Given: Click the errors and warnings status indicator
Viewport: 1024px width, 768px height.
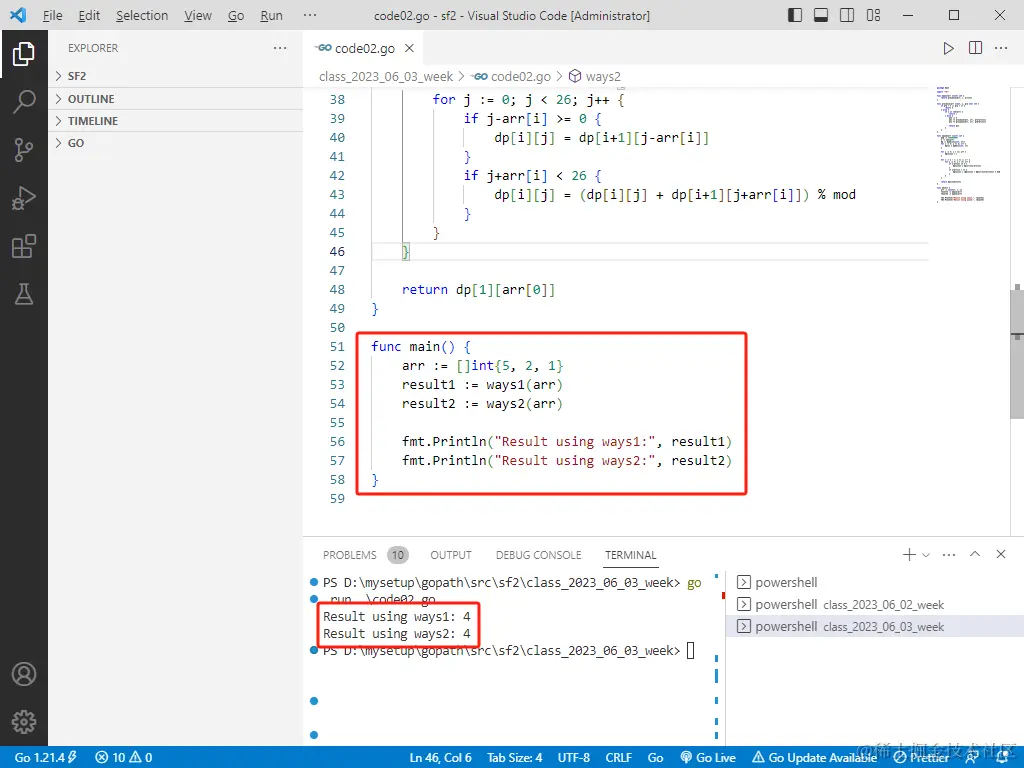Looking at the screenshot, I should coord(123,758).
